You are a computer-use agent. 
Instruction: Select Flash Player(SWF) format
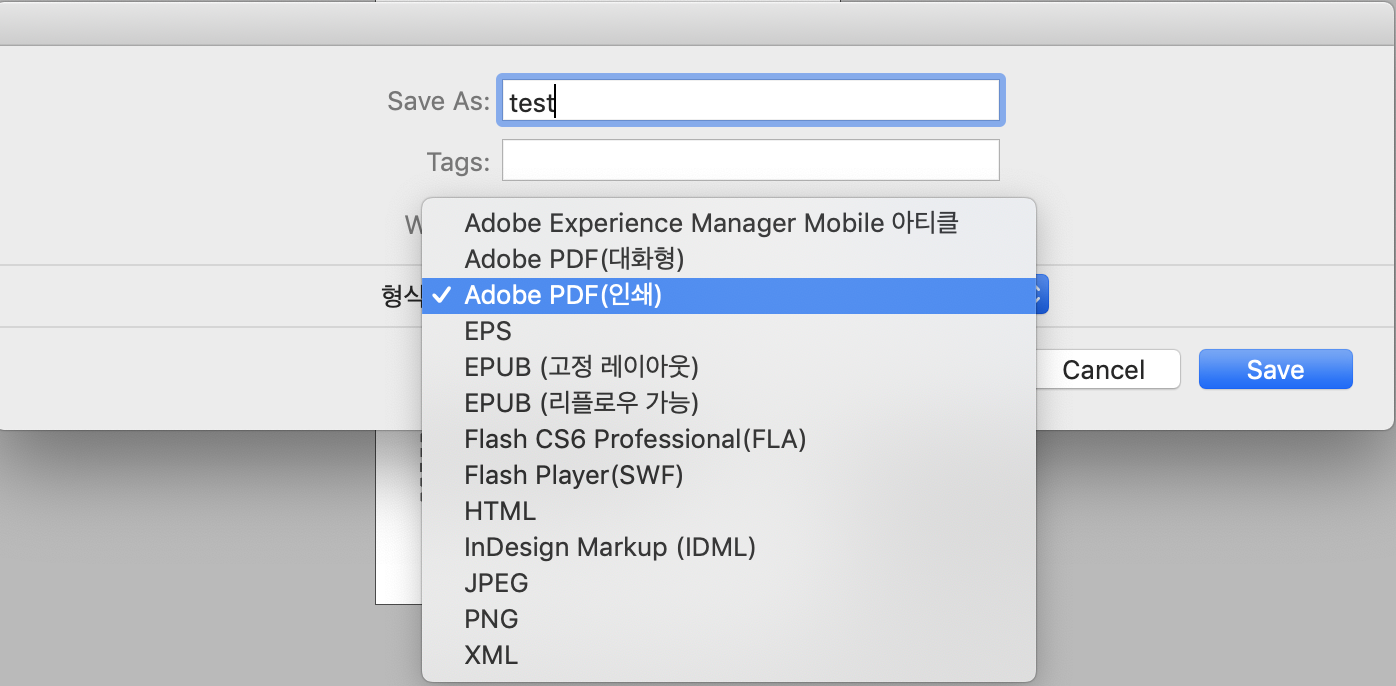click(x=729, y=475)
